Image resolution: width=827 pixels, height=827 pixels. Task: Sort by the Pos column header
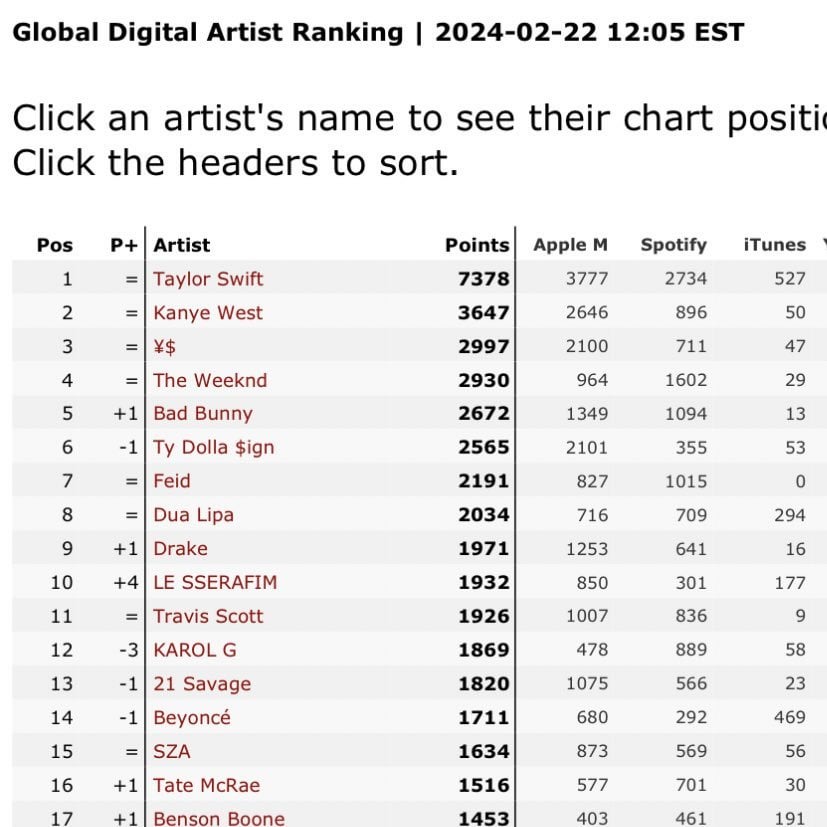53,245
